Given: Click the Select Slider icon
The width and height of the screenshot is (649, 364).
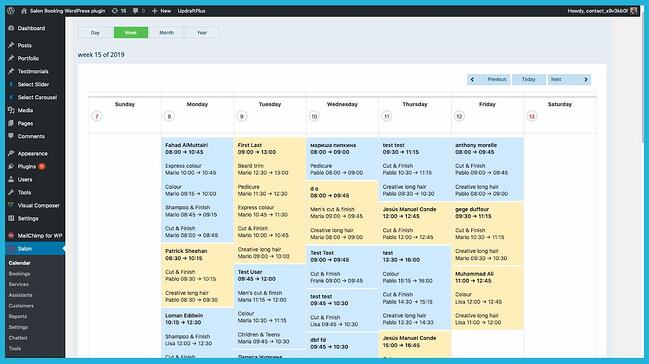Looking at the screenshot, I should [11, 84].
